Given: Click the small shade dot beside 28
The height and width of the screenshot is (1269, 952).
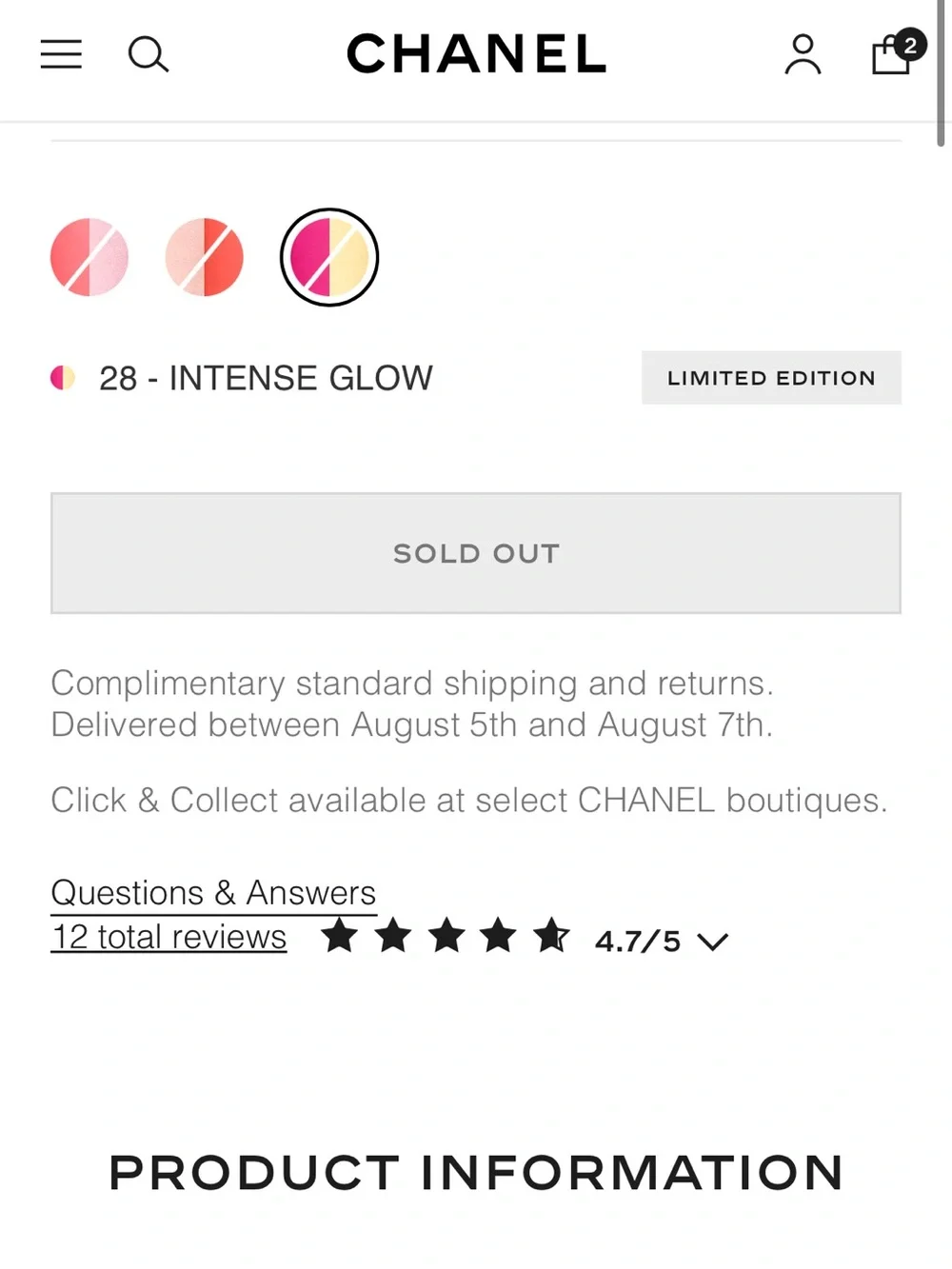Looking at the screenshot, I should point(63,378).
